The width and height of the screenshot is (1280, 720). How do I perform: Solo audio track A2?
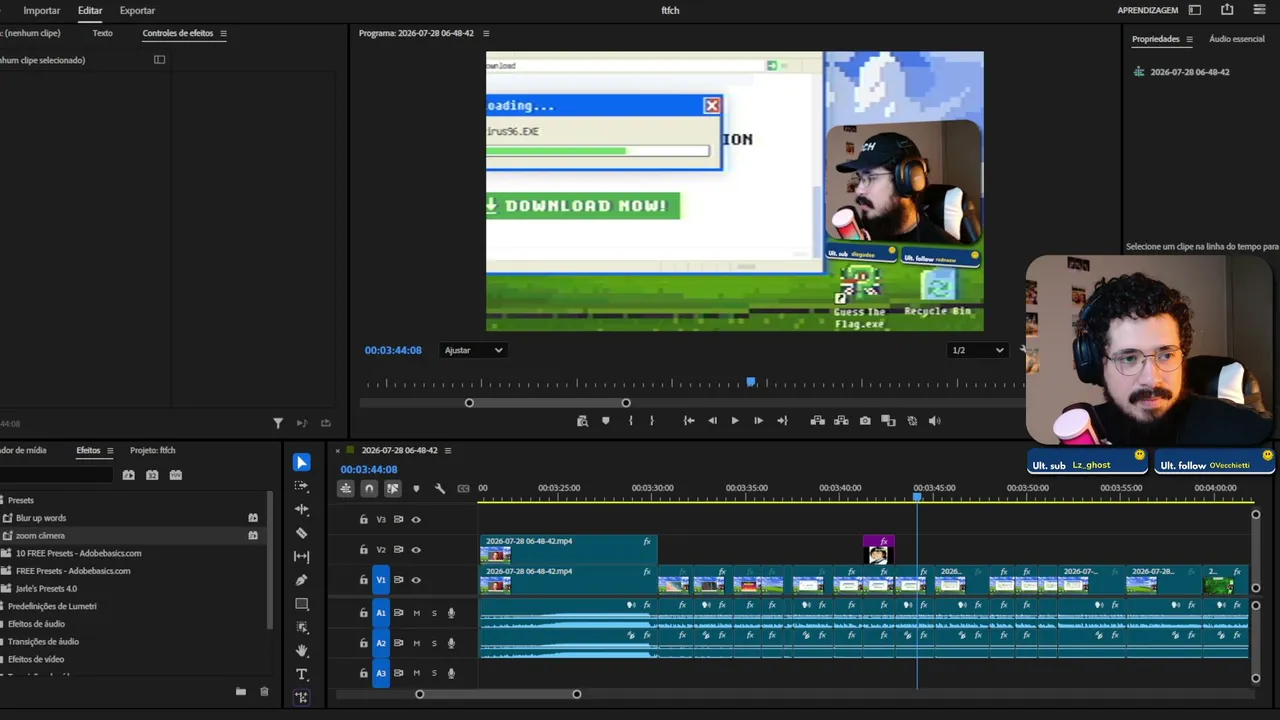(434, 643)
